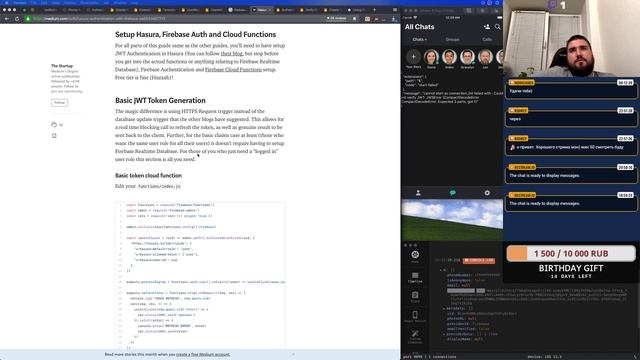Image resolution: width=640 pixels, height=360 pixels.
Task: Tap the plus Your Story button
Action: tap(413, 57)
